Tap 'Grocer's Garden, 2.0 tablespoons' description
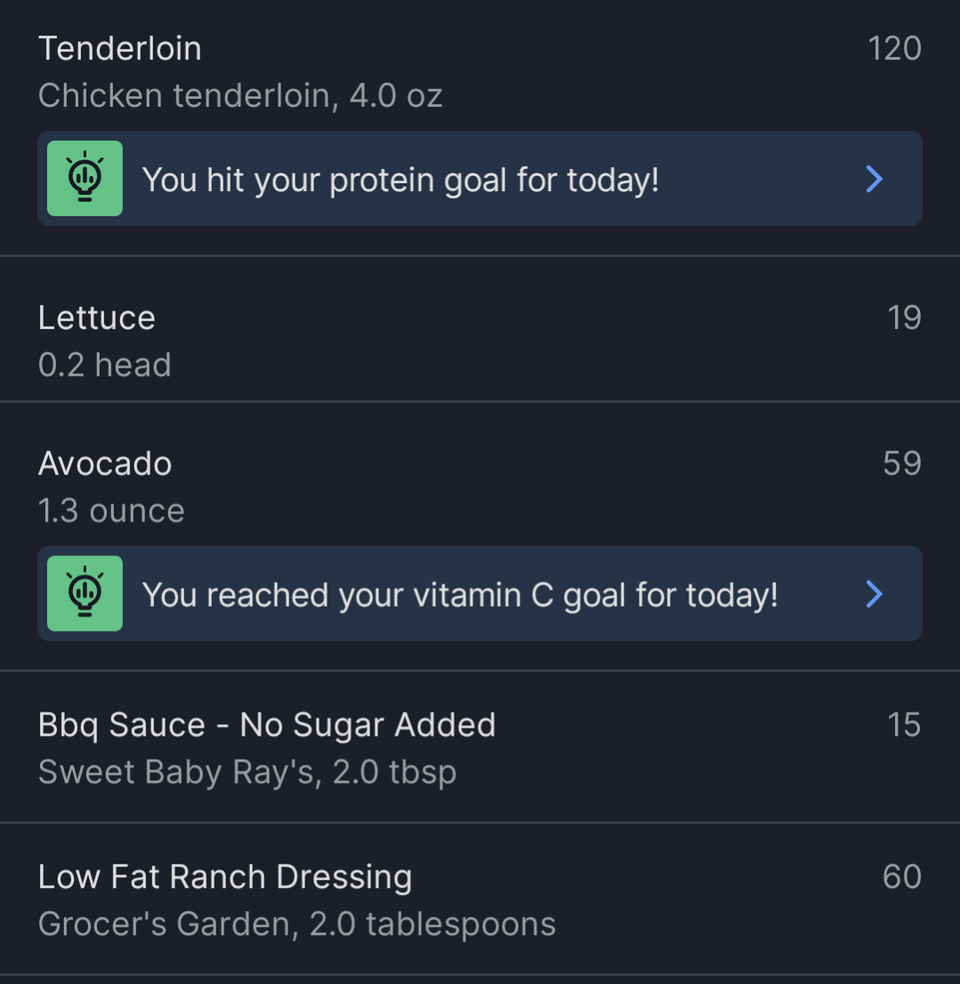The image size is (960, 984). (297, 924)
